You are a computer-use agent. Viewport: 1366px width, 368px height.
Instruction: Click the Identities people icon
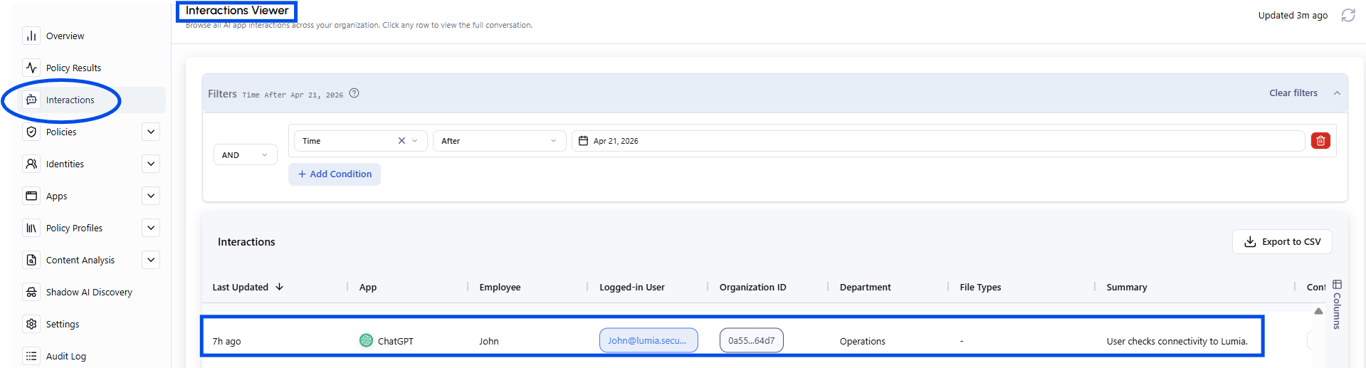(x=31, y=164)
